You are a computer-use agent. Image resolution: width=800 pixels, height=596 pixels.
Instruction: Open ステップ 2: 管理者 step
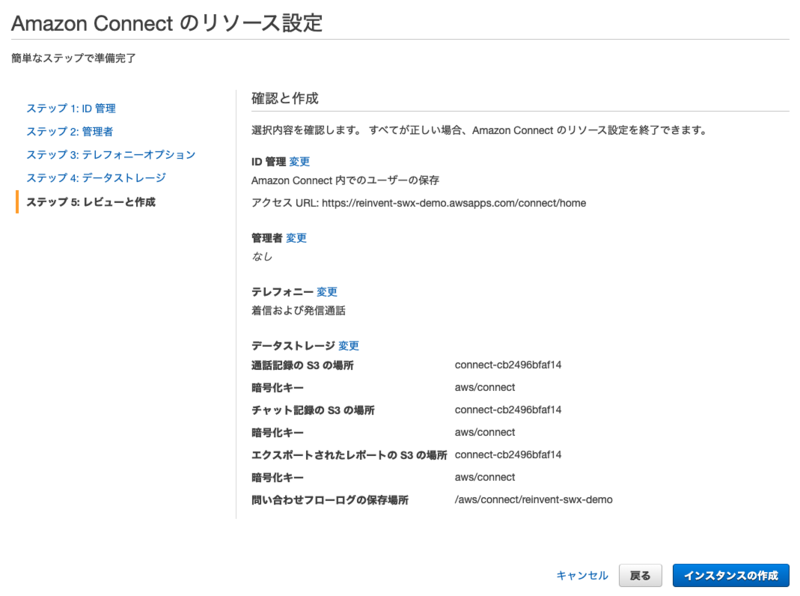point(69,132)
